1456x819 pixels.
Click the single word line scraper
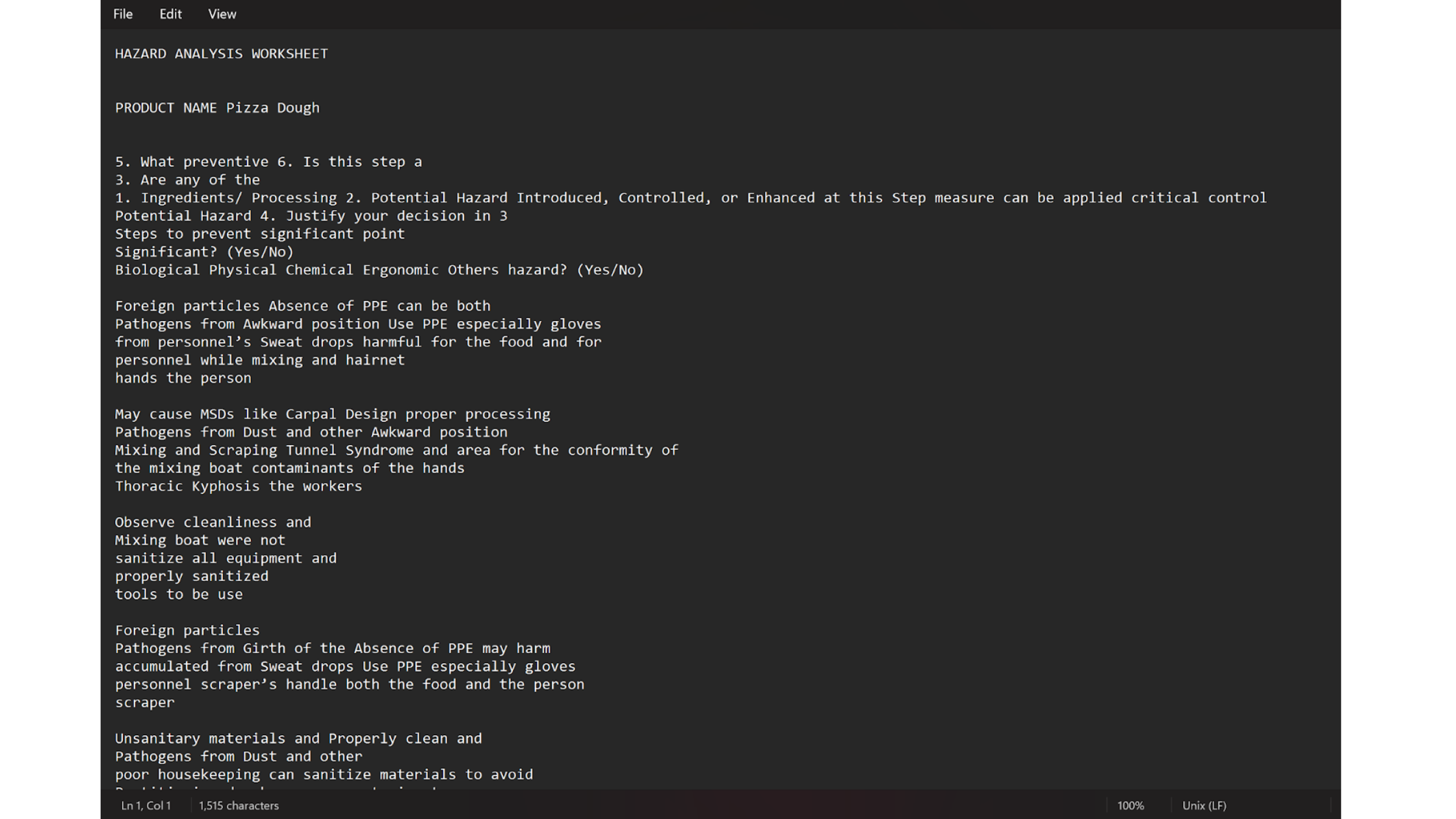coord(145,703)
